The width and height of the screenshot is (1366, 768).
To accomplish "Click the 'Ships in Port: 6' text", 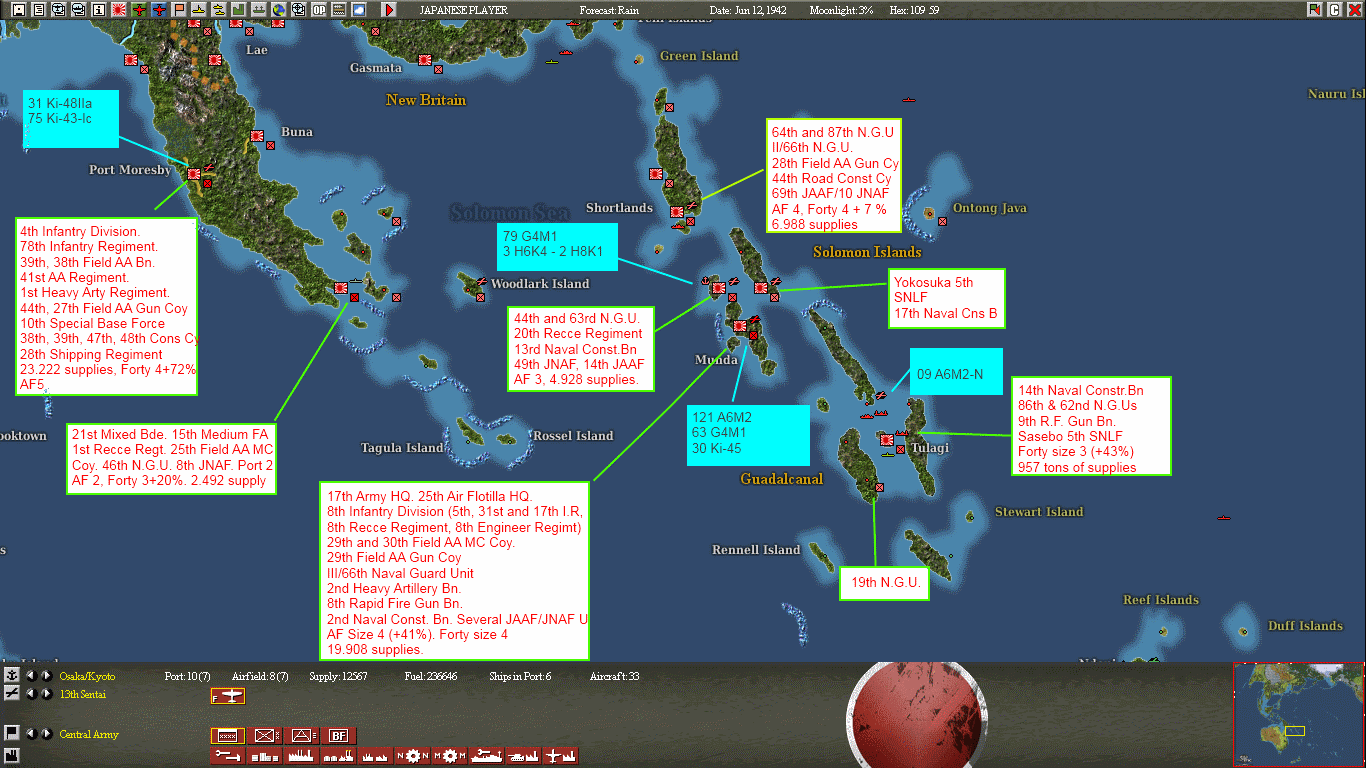I will coord(520,677).
